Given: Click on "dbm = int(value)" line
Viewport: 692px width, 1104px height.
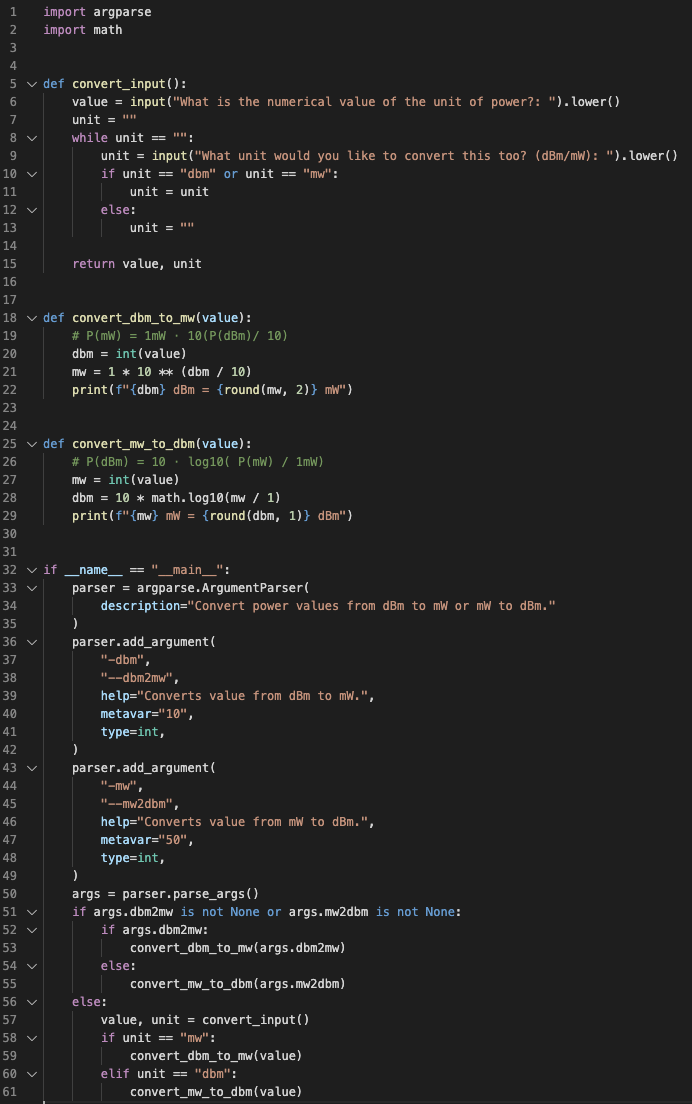Looking at the screenshot, I should click(130, 354).
